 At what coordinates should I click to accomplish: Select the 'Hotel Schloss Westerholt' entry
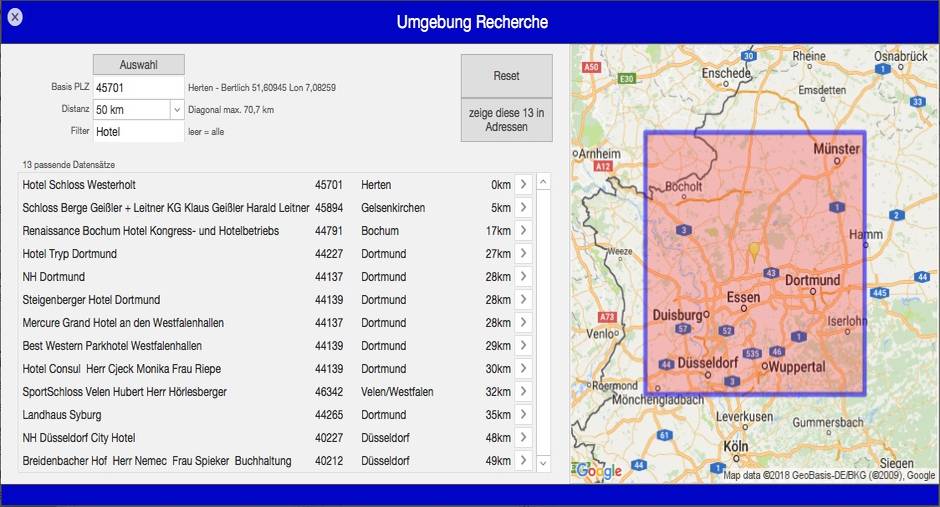(79, 185)
